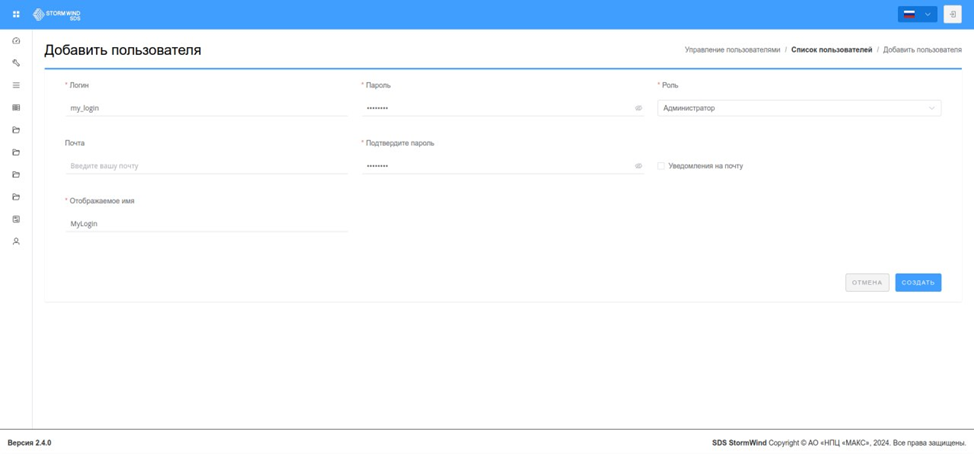Click the Версия 2.4.0 footer text
The height and width of the screenshot is (454, 974).
29,443
